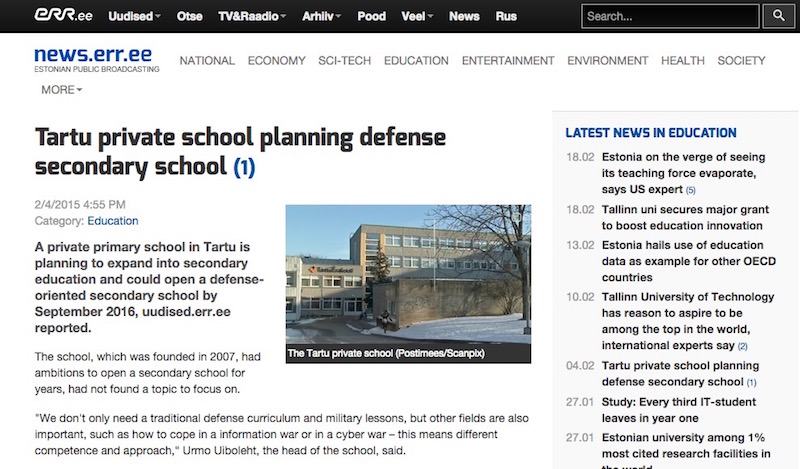Switch to News in top bar
Screen dimensions: 800x469
(464, 16)
